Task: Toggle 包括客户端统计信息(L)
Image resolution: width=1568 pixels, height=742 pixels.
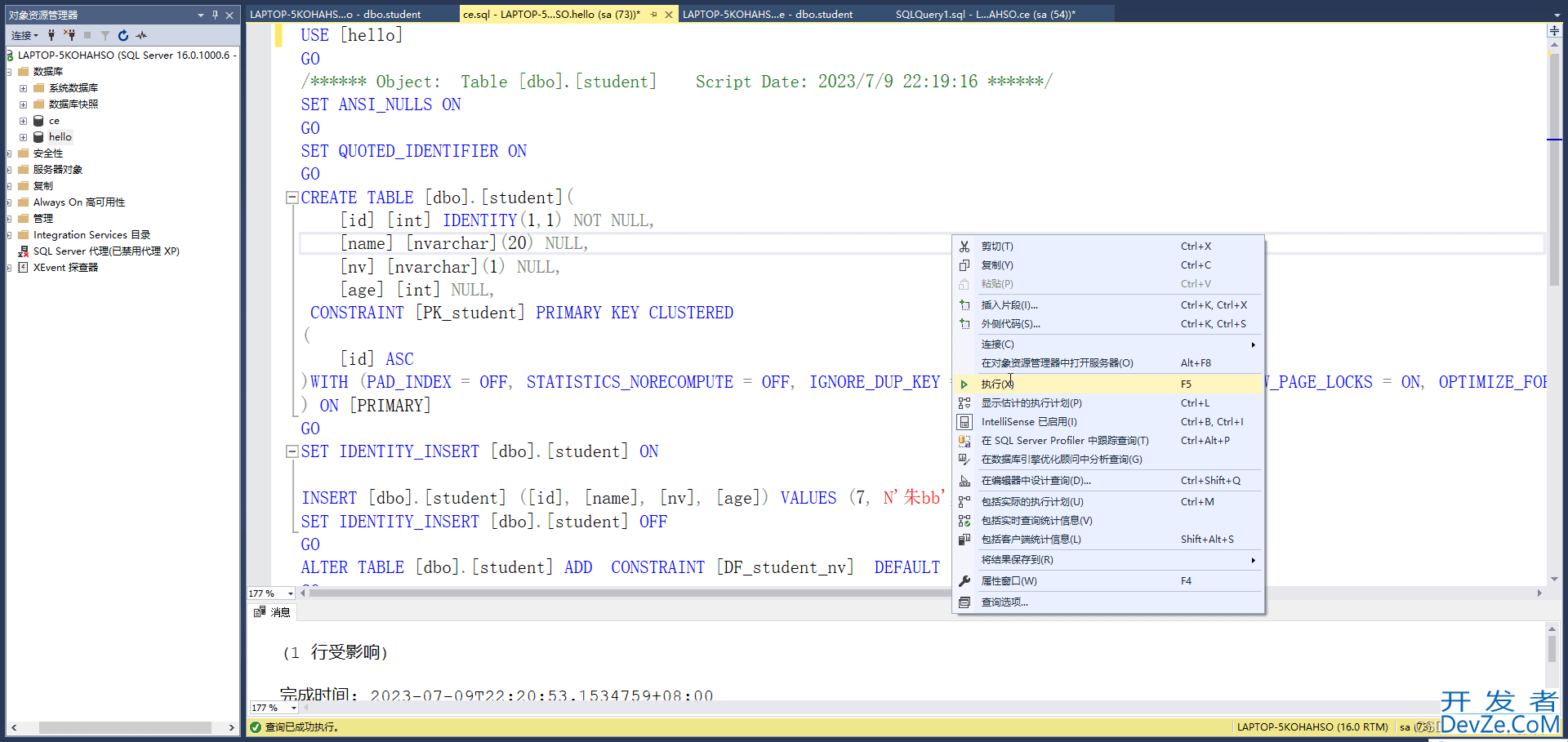Action: coord(1109,540)
